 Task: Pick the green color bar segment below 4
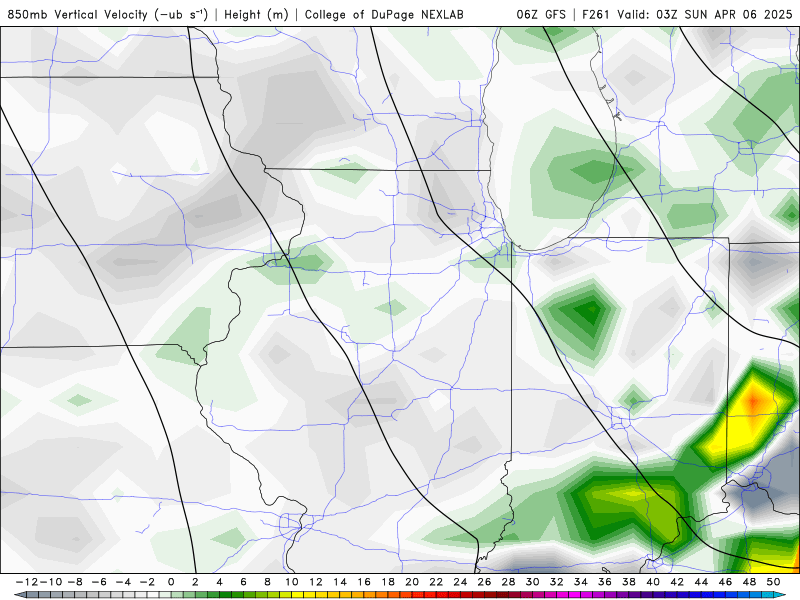[225, 595]
